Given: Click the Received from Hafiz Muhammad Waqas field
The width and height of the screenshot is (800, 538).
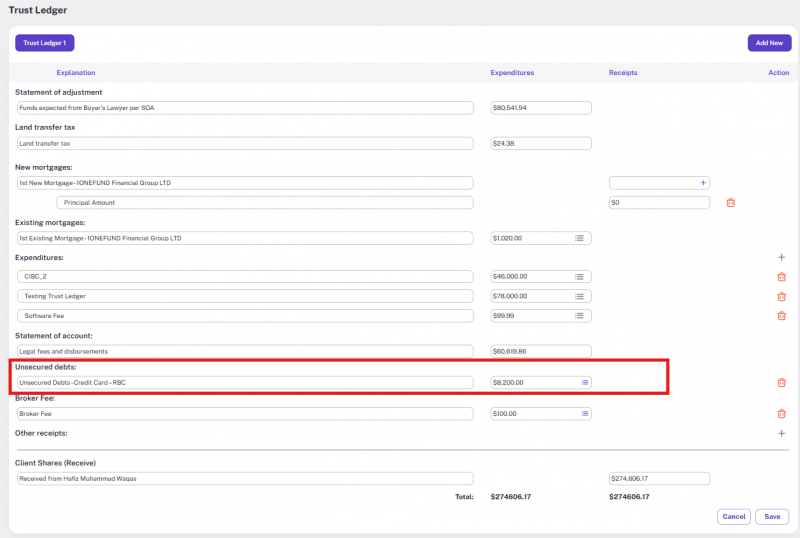Looking at the screenshot, I should point(244,479).
